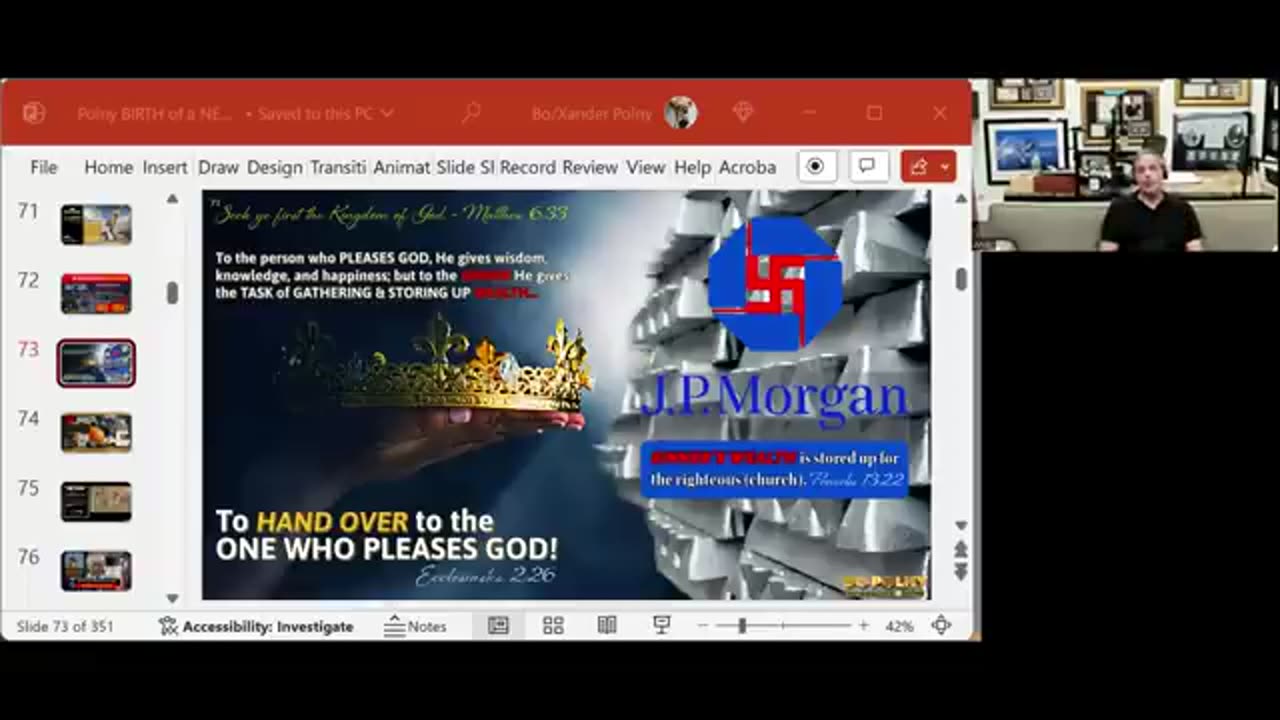Image resolution: width=1280 pixels, height=720 pixels.
Task: Fit slide to current window
Action: click(941, 626)
